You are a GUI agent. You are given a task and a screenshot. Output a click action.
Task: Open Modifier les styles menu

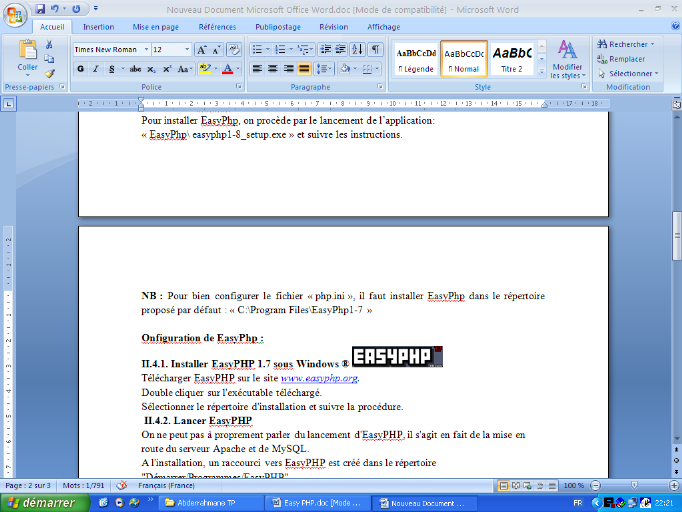click(567, 59)
